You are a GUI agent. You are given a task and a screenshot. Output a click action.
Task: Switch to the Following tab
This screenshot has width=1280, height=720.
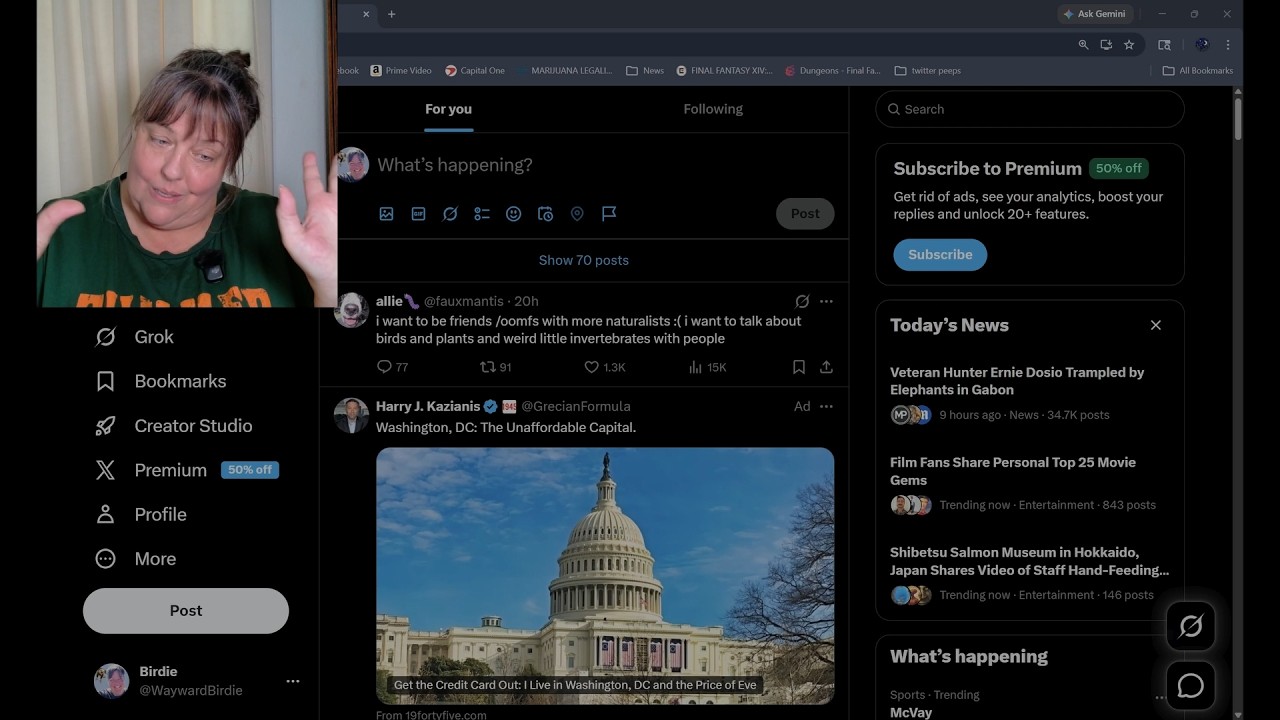[713, 109]
